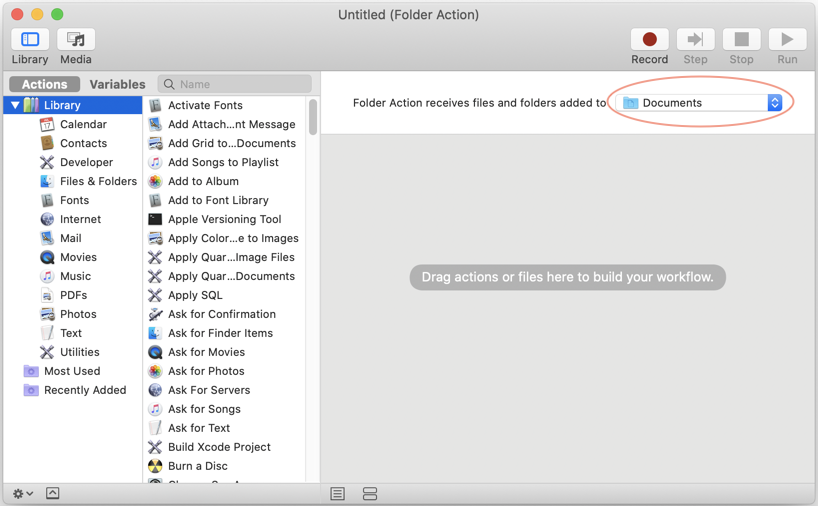The width and height of the screenshot is (818, 506).
Task: Select the Fonts category icon
Action: point(47,200)
